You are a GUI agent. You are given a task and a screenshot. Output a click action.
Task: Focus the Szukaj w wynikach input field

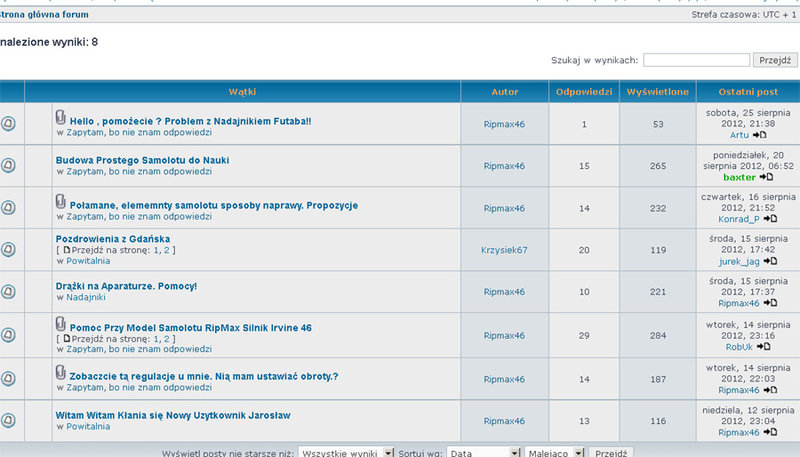[696, 60]
